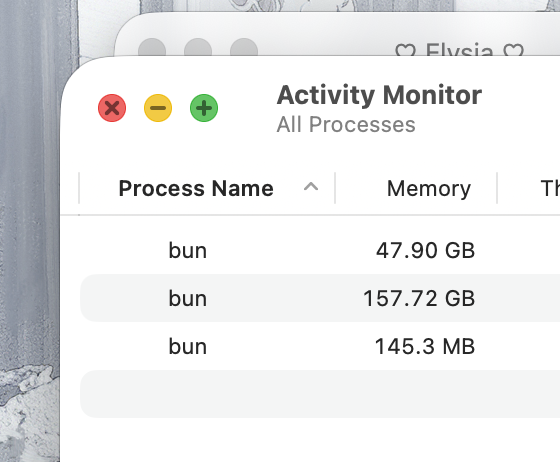The height and width of the screenshot is (462, 560).
Task: Toggle the sort direction chevron in Process Name
Action: 311,187
